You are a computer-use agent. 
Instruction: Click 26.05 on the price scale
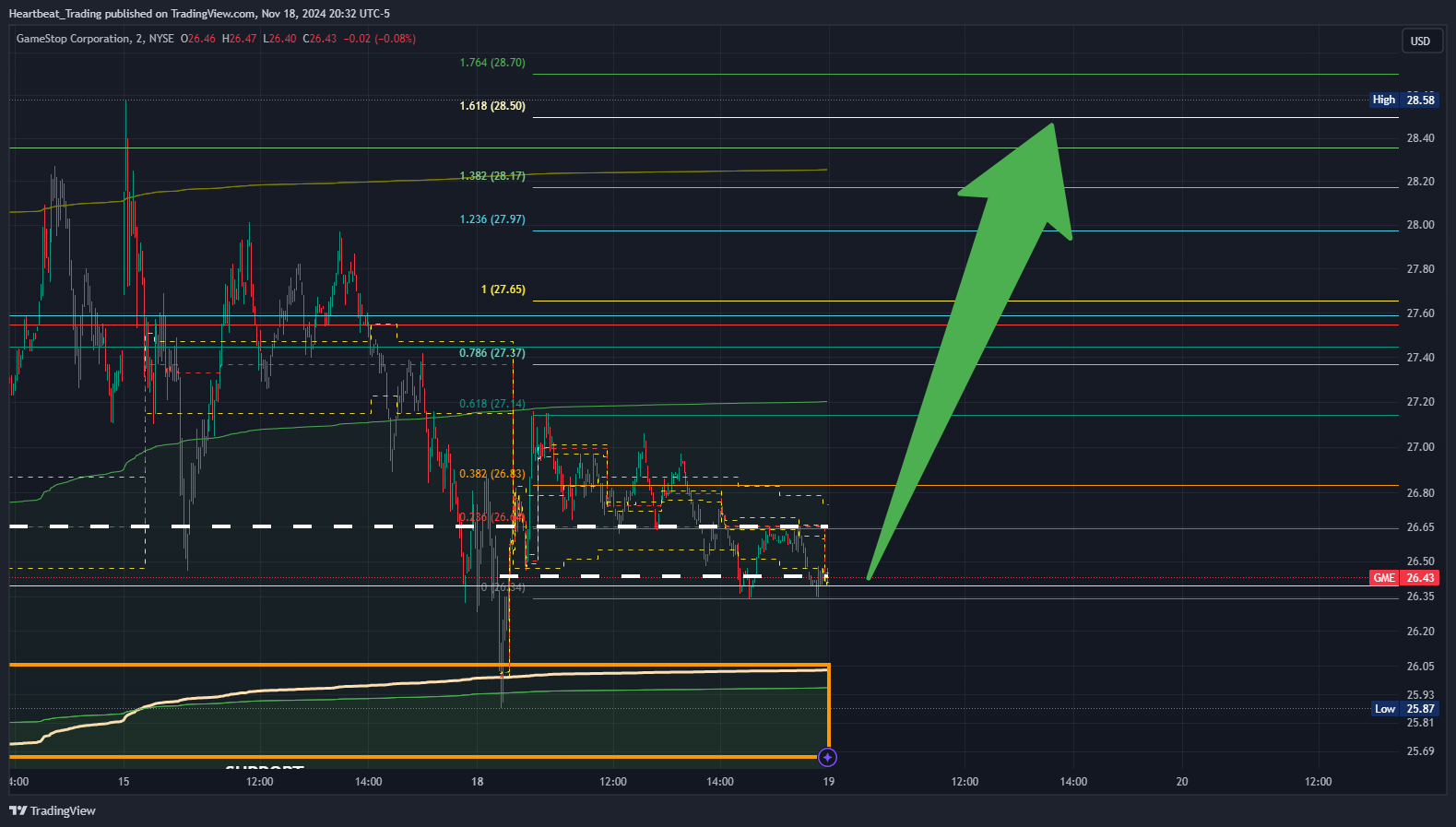coord(1420,667)
